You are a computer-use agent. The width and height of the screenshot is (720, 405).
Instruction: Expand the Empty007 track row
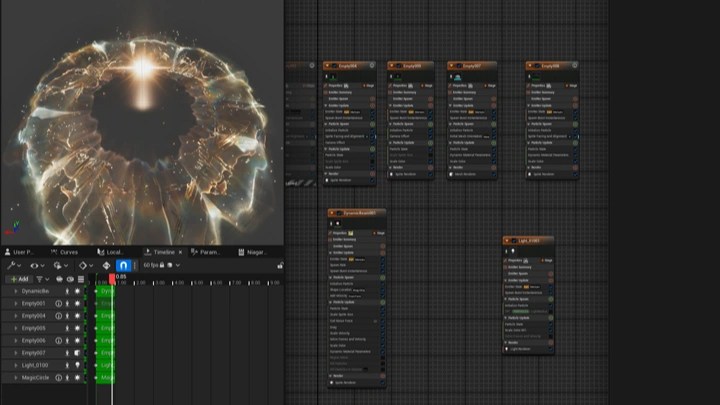coord(15,353)
